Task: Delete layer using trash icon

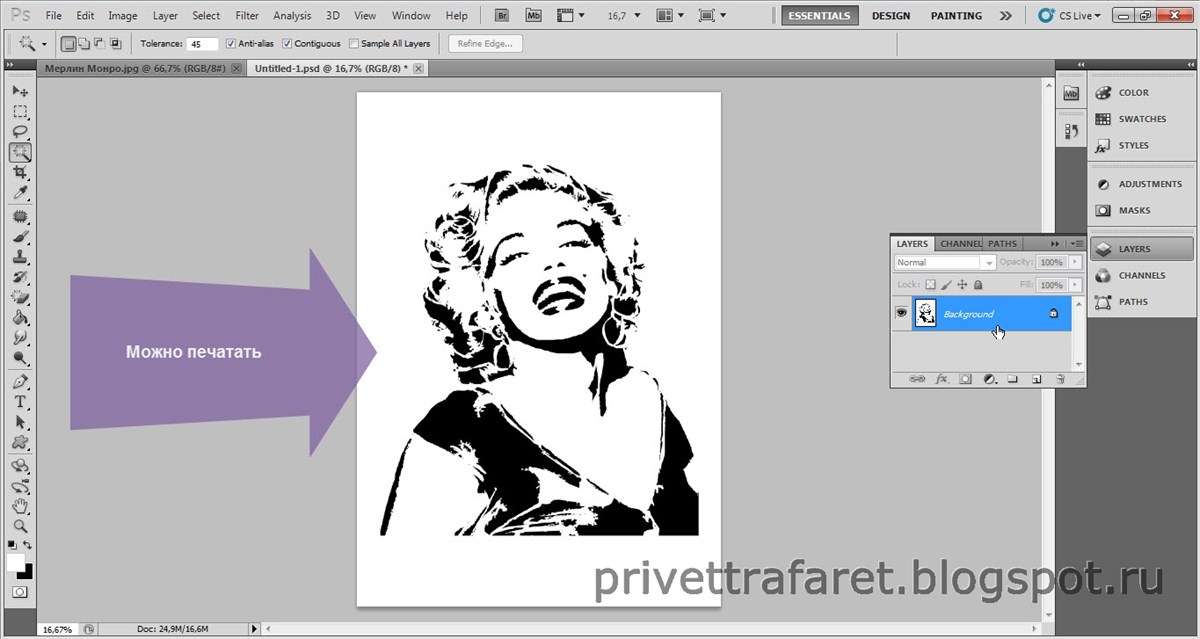Action: (x=1059, y=379)
